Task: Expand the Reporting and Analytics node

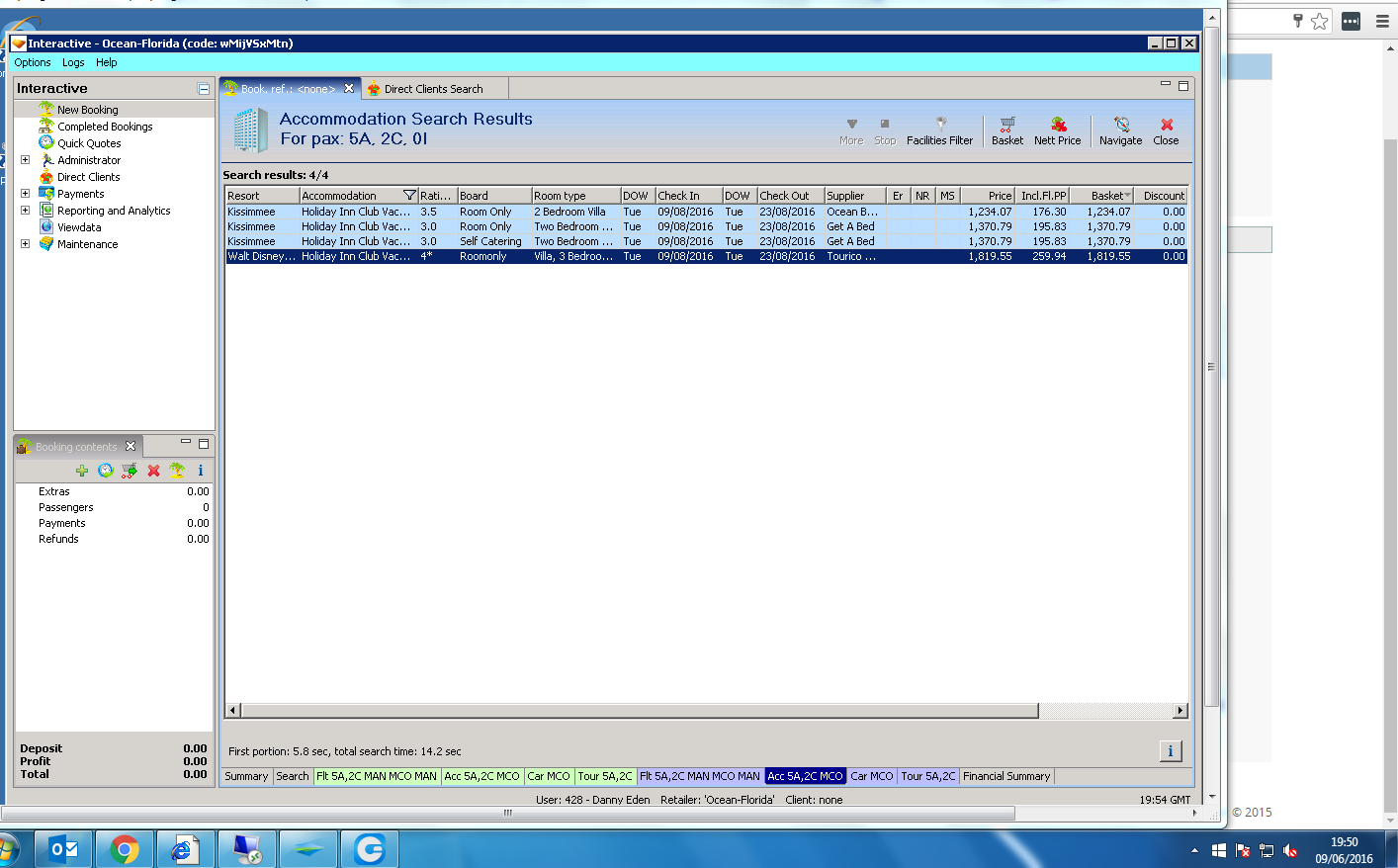Action: pyautogui.click(x=26, y=210)
